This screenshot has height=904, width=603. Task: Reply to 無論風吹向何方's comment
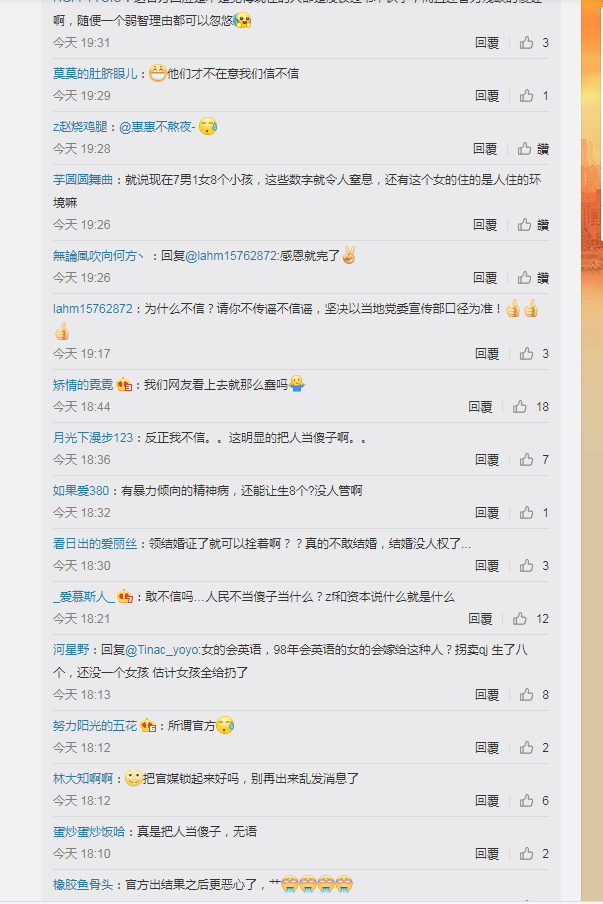point(484,278)
